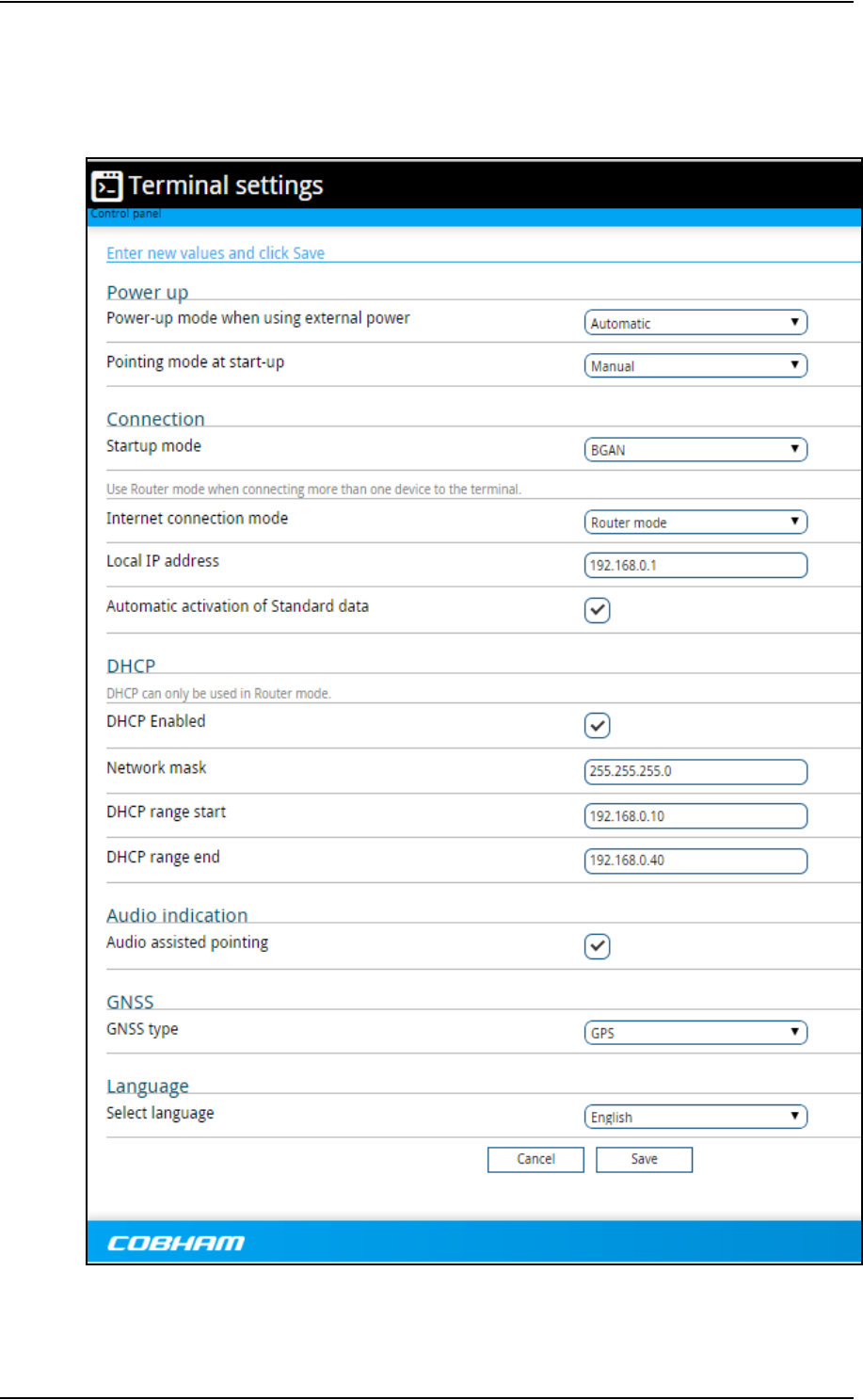
Task: Open the Startup mode BGAN dropdown
Action: click(x=695, y=449)
